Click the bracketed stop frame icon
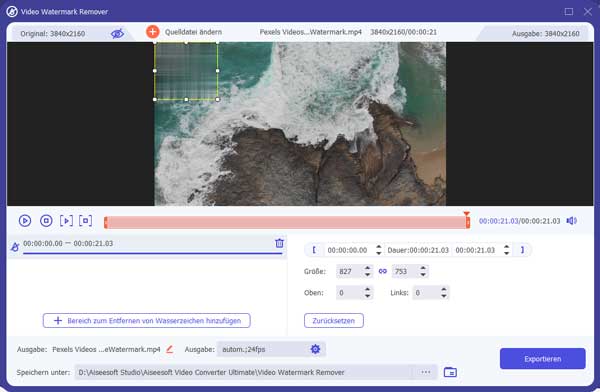600x392 pixels. tap(85, 221)
